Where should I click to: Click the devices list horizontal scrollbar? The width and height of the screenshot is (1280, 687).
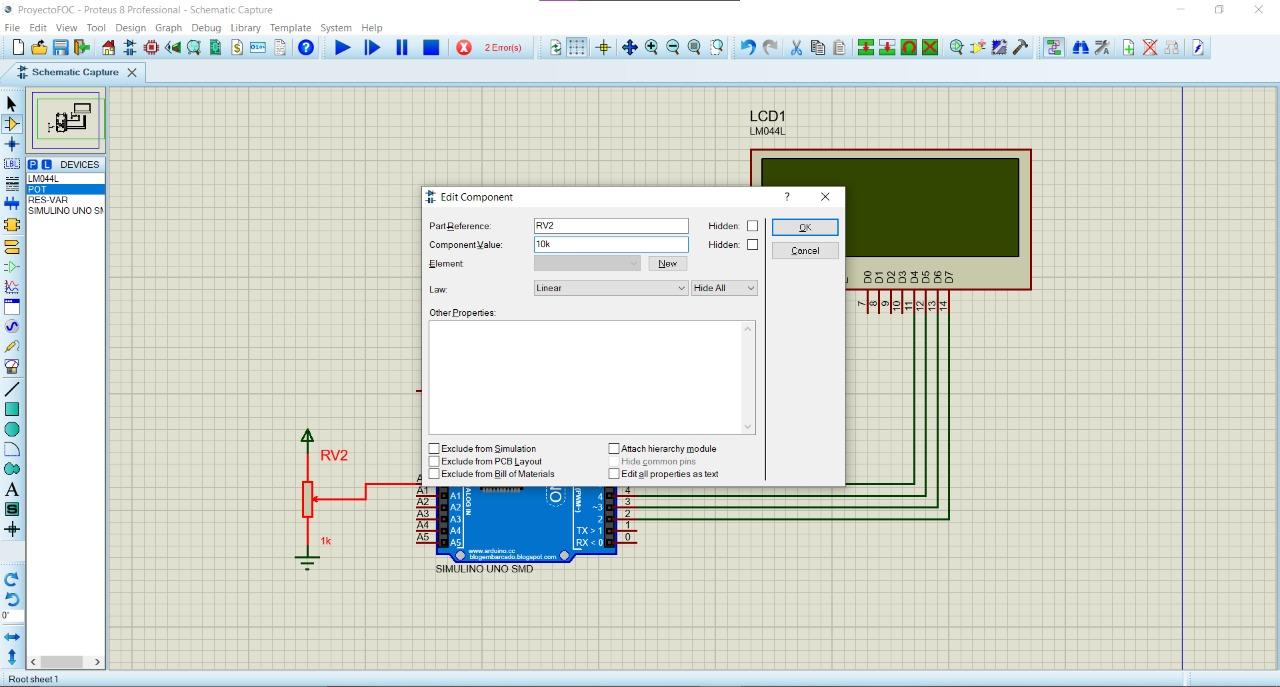[65, 661]
